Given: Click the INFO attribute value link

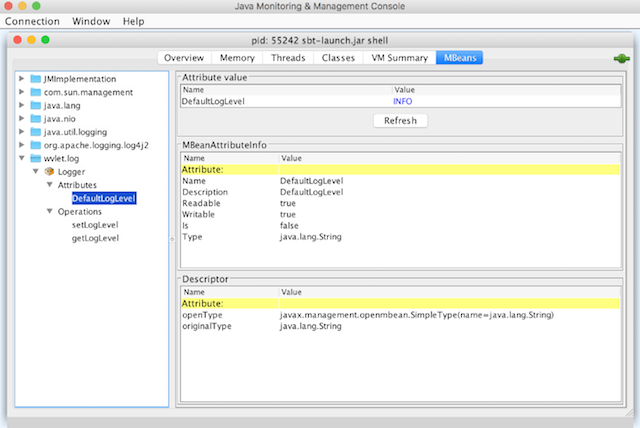Looking at the screenshot, I should (402, 101).
